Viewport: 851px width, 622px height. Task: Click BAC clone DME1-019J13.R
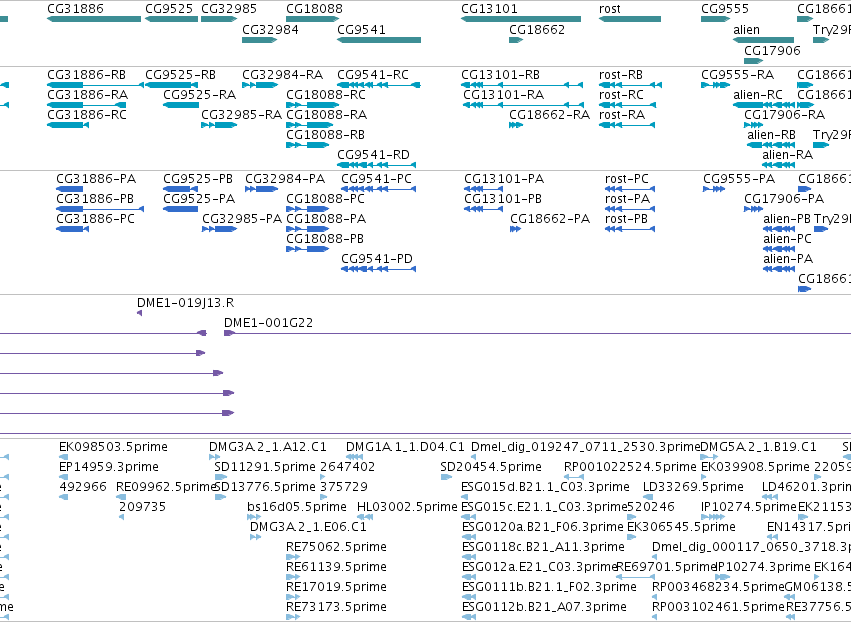pos(139,313)
